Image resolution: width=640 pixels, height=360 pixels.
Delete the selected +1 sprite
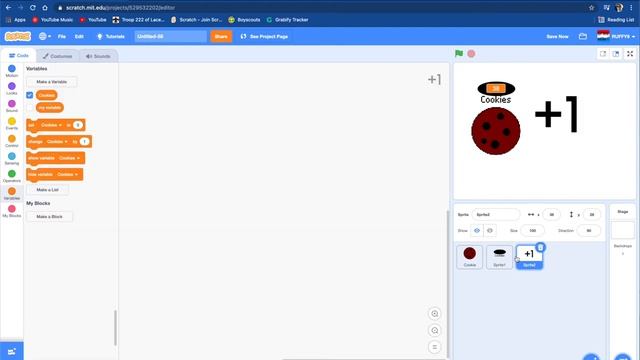pyautogui.click(x=540, y=247)
